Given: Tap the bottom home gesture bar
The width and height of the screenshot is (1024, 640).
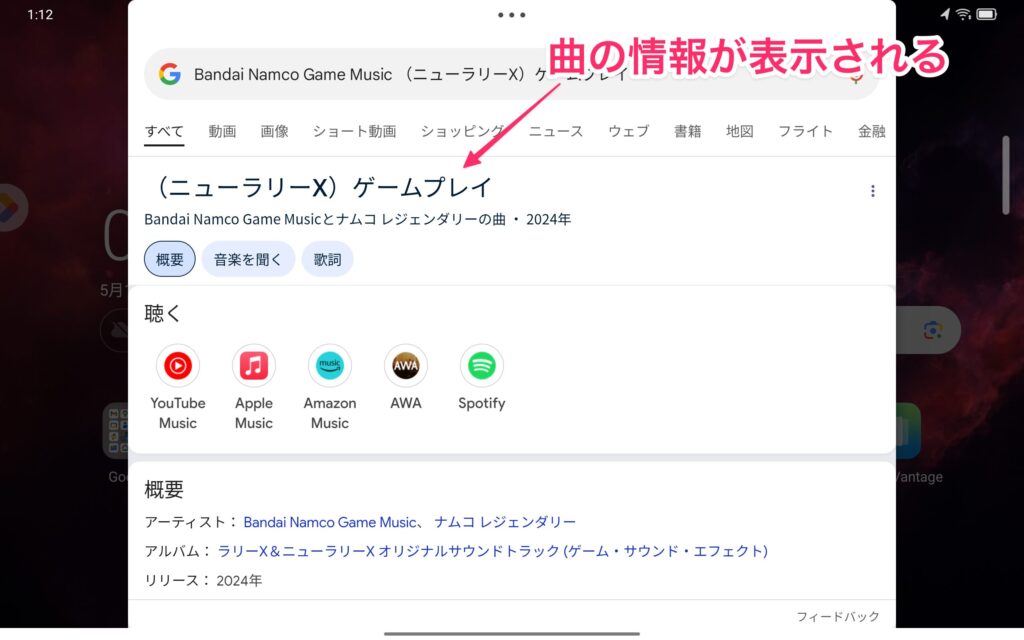Looking at the screenshot, I should 511,633.
